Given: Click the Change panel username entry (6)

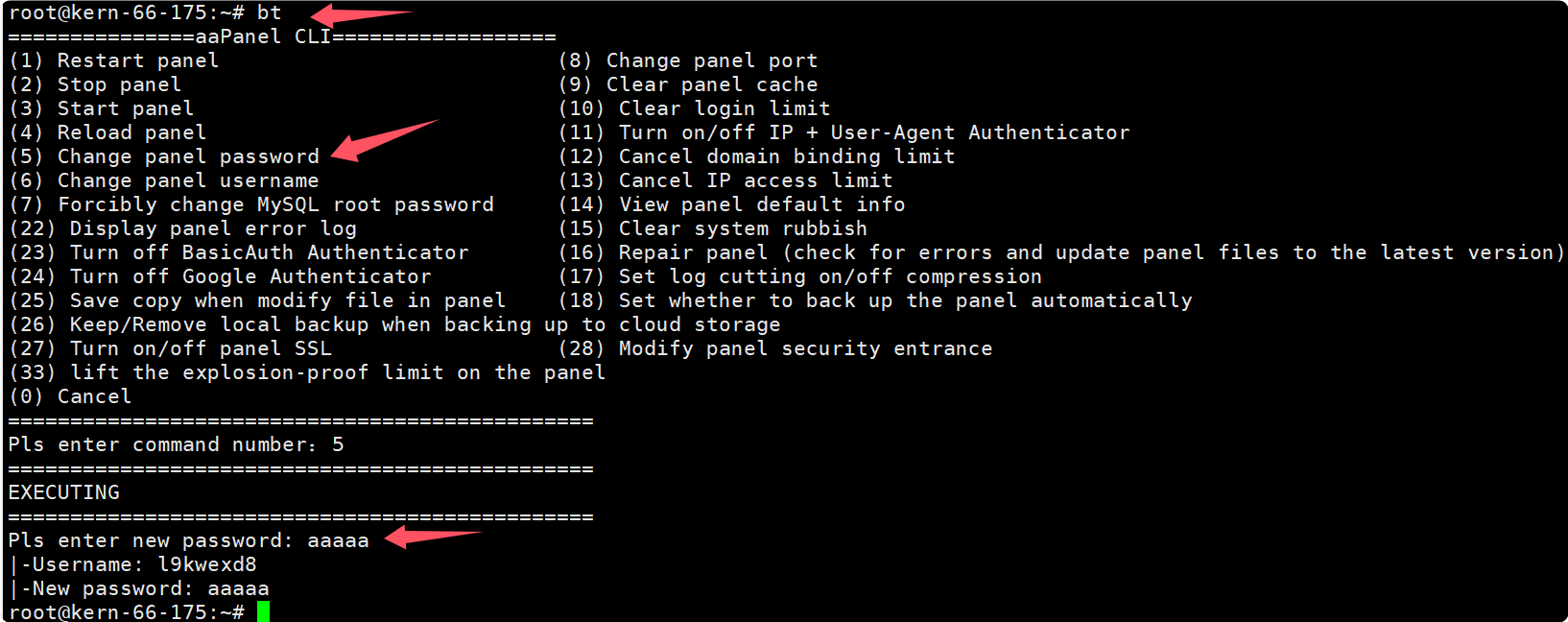Looking at the screenshot, I should pos(163,180).
